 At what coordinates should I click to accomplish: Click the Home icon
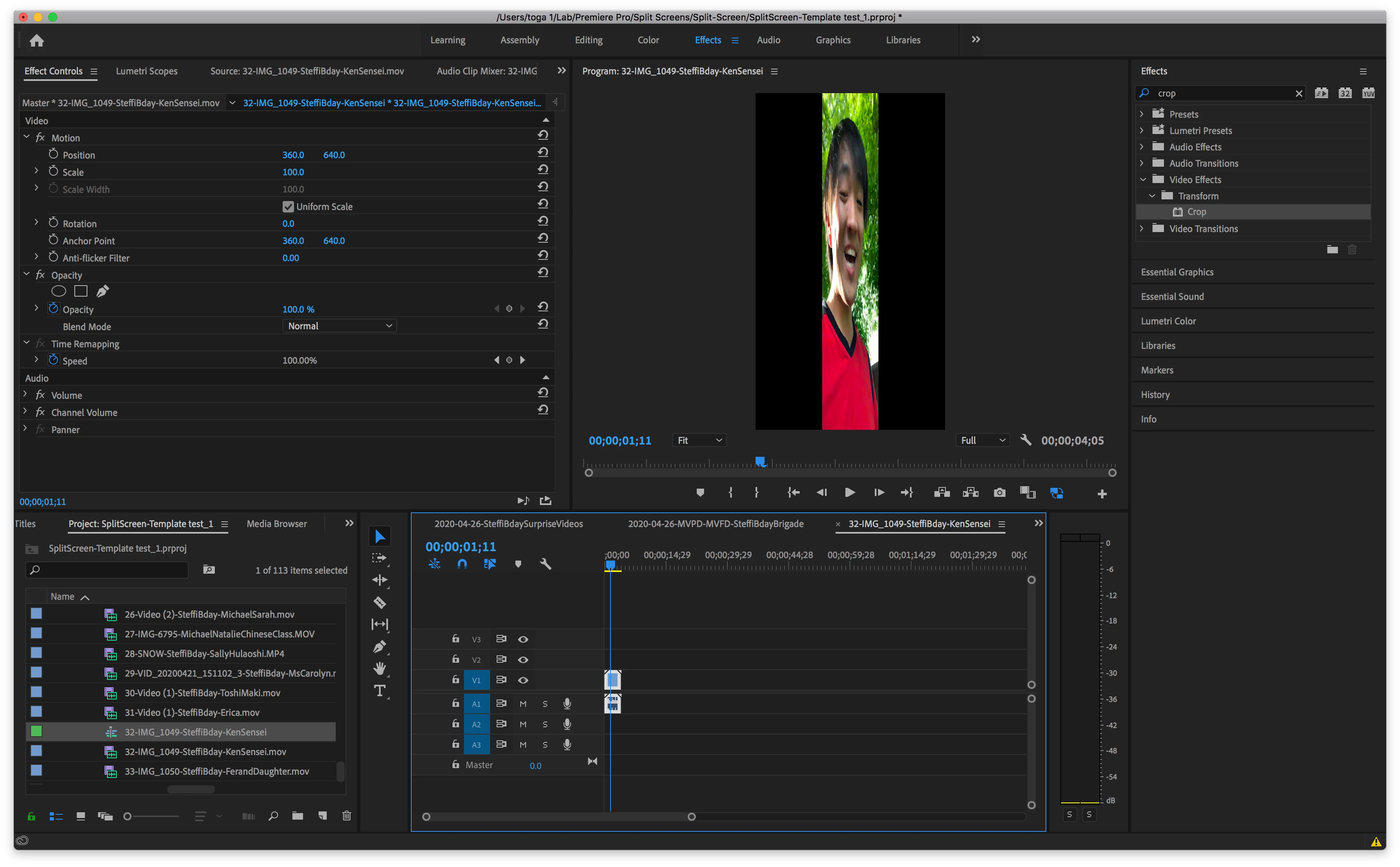(x=37, y=40)
